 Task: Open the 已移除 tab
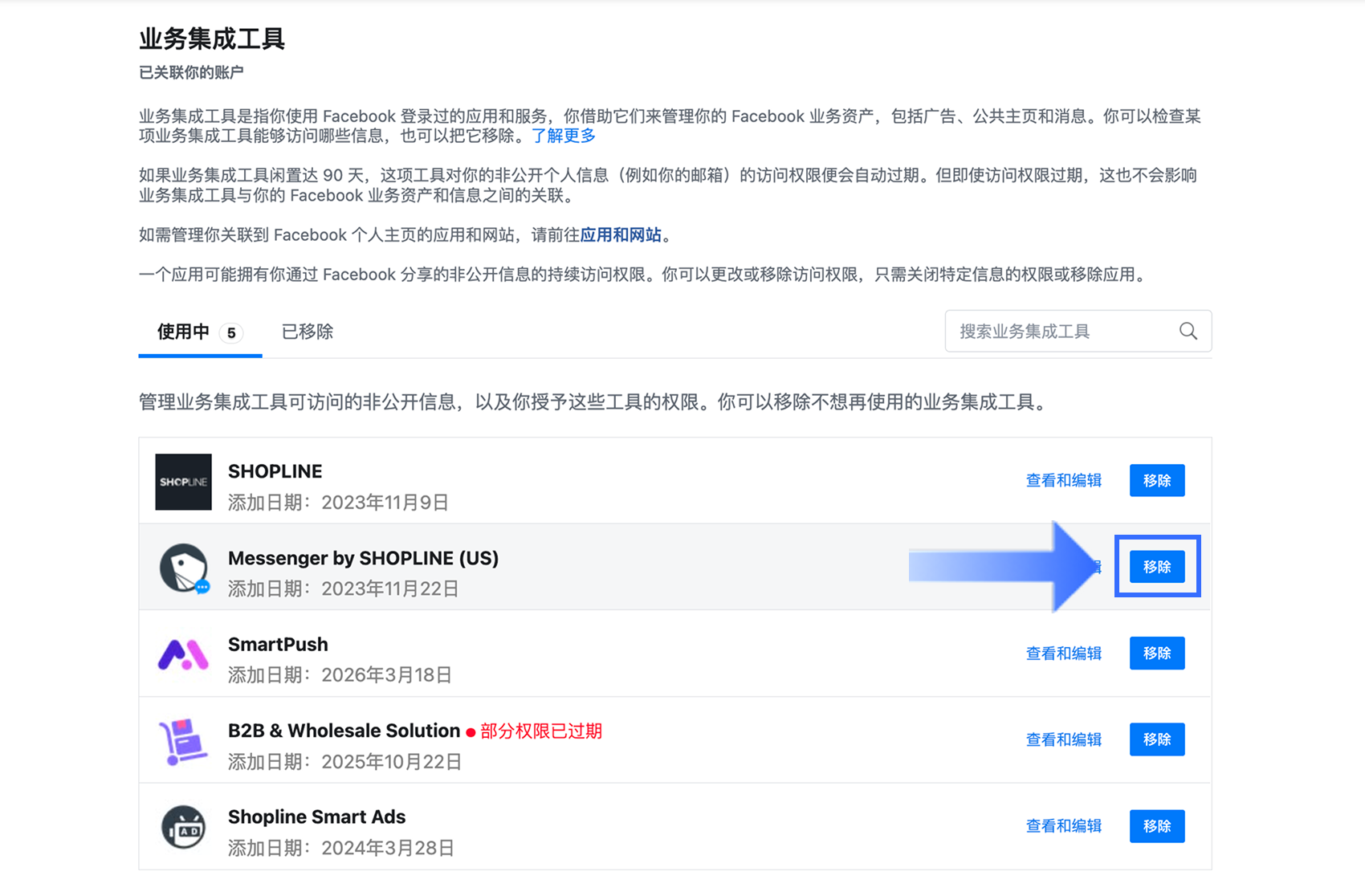coord(308,332)
